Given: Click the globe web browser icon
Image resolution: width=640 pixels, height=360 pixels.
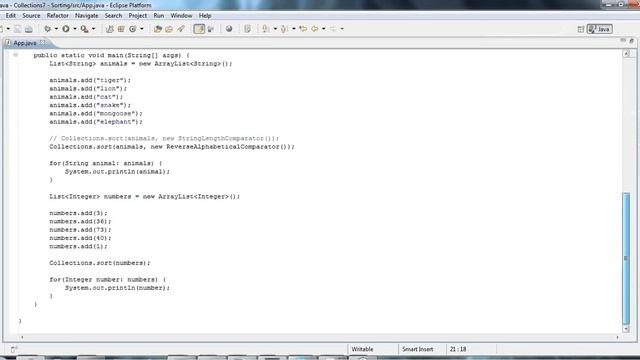Looking at the screenshot, I should [x=229, y=29].
